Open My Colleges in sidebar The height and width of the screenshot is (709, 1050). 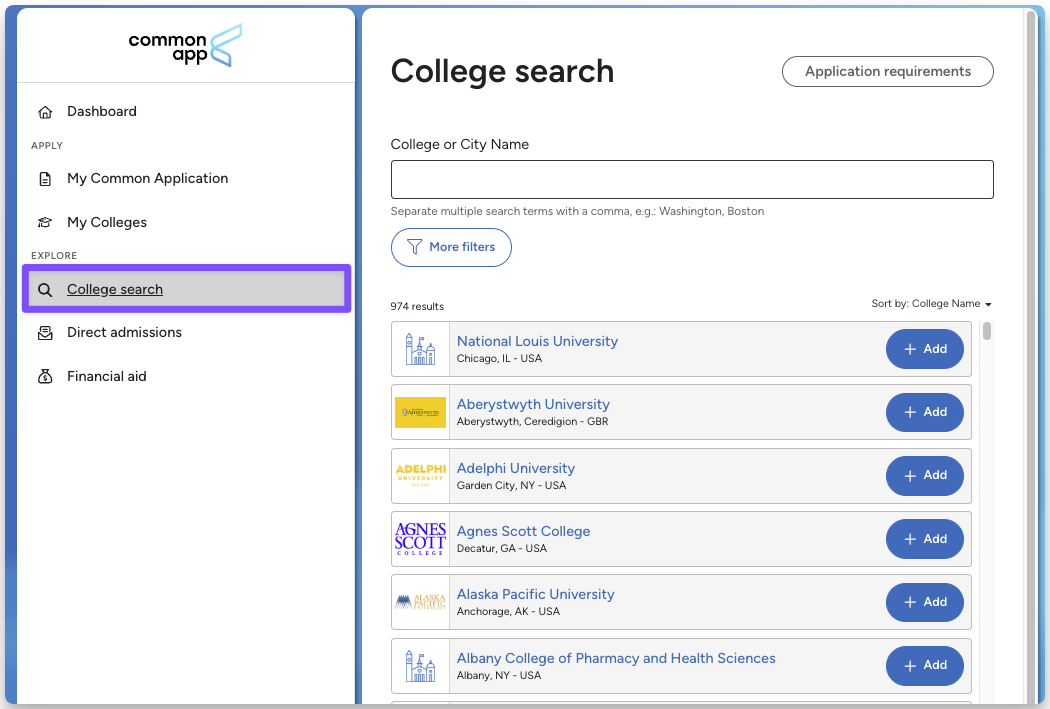click(x=106, y=222)
